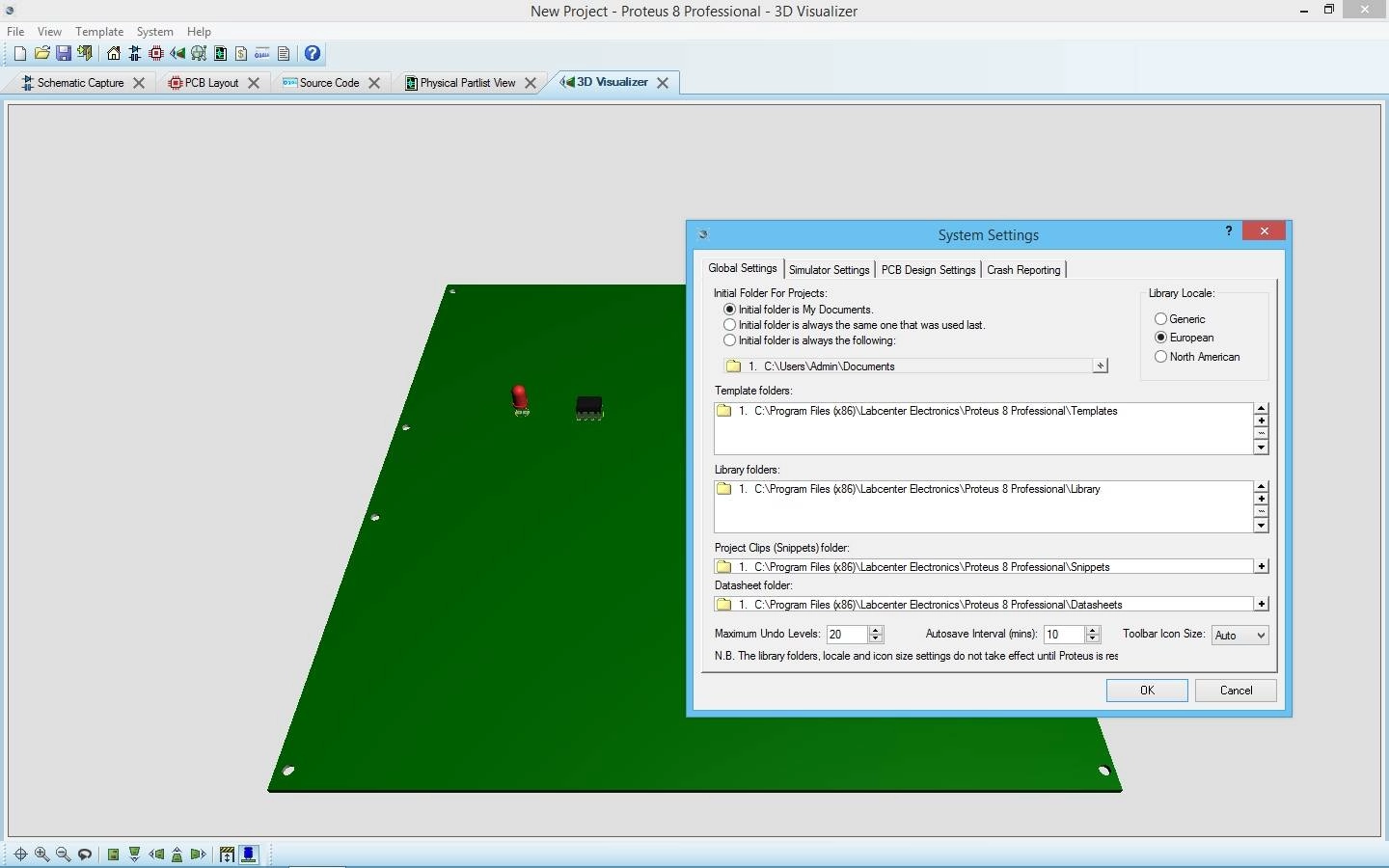Click the Autosave Interval value field
The height and width of the screenshot is (868, 1389).
[1065, 635]
